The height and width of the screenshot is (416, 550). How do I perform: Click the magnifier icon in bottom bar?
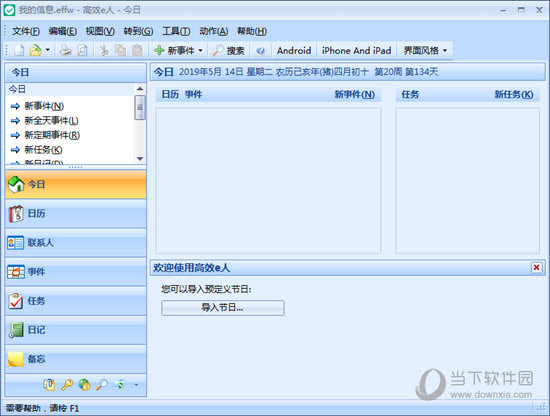(102, 385)
